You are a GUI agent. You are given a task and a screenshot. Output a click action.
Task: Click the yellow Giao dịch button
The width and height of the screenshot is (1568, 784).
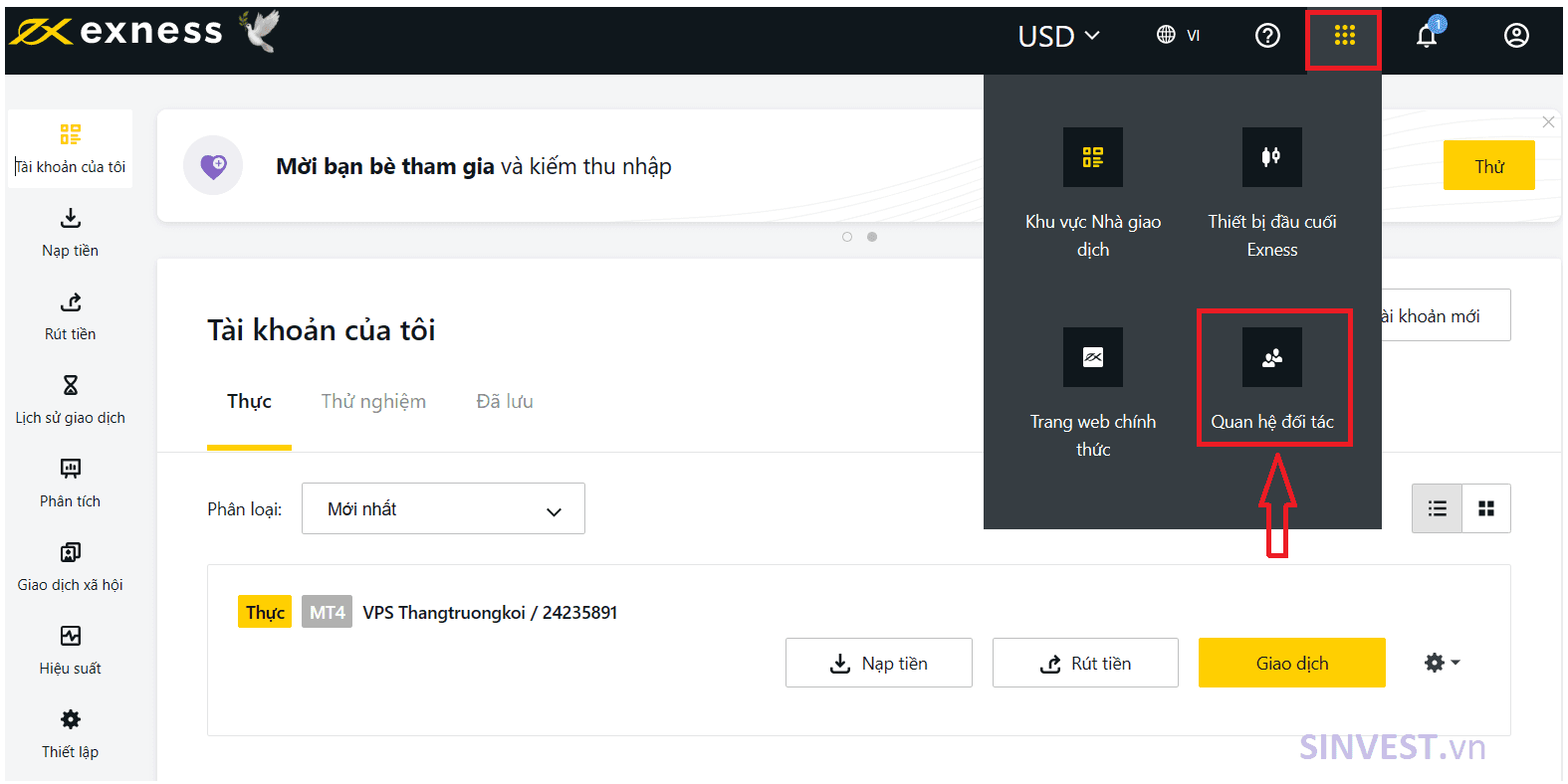(1292, 663)
